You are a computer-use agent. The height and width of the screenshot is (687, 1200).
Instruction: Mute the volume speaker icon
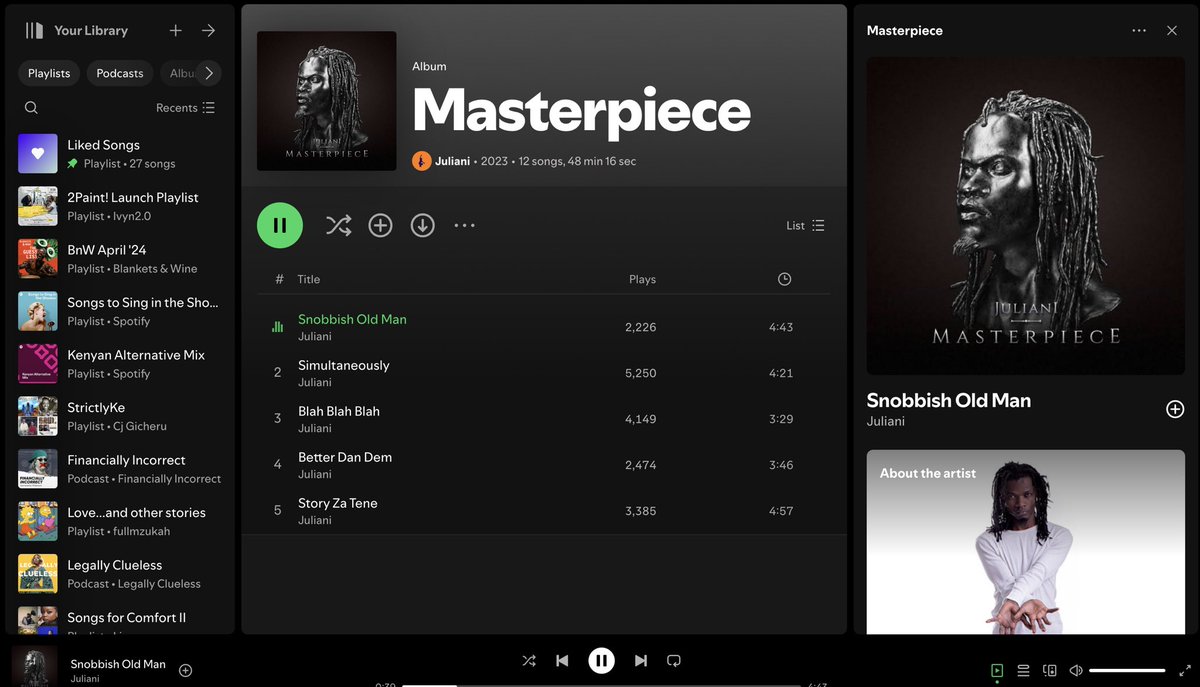[x=1077, y=670]
